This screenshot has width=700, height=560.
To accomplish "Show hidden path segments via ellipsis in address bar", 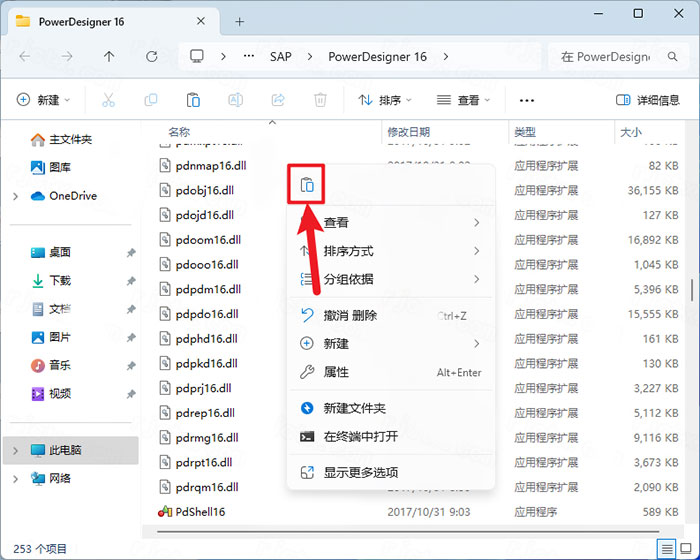I will [x=249, y=56].
